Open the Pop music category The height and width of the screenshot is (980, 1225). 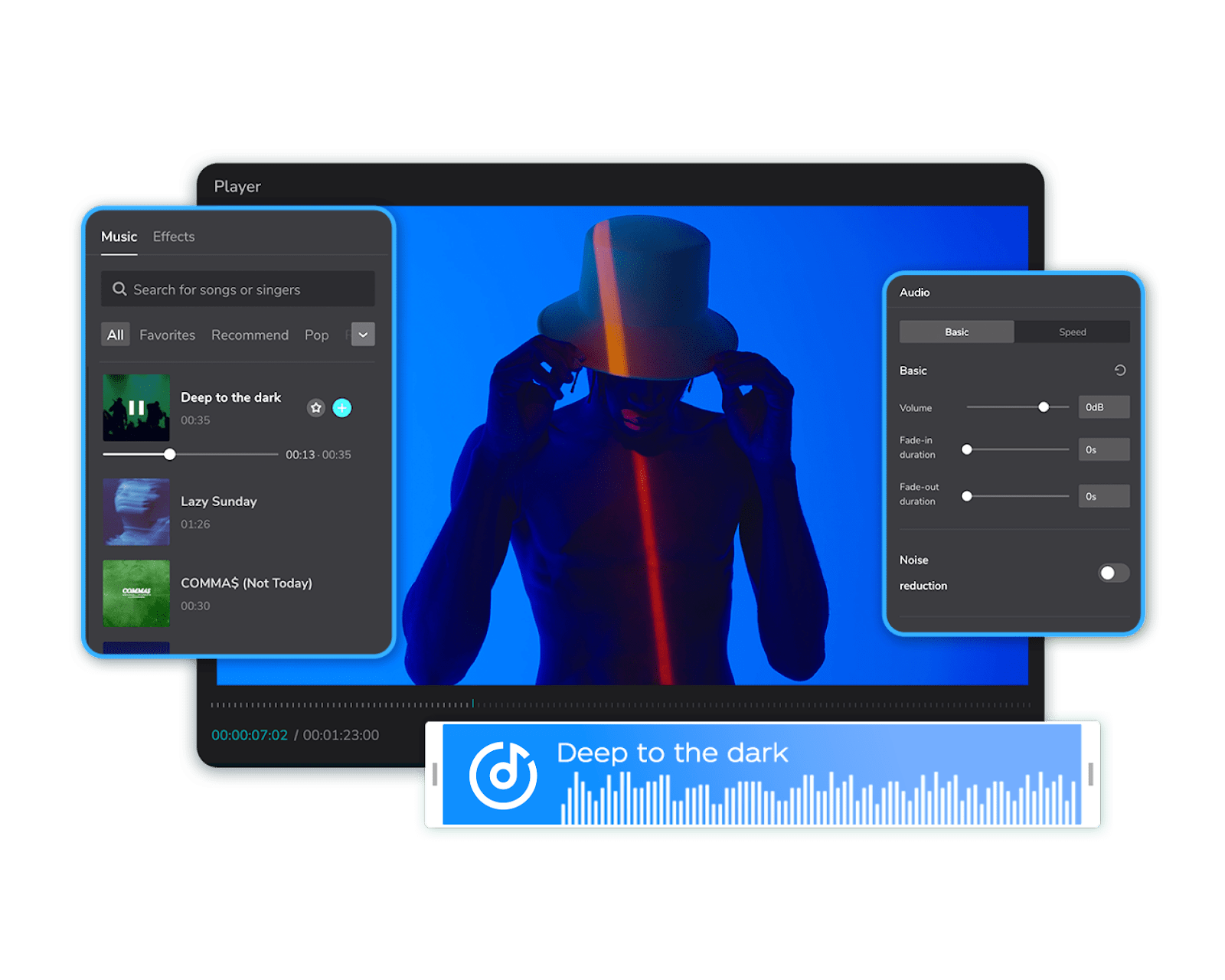(317, 335)
